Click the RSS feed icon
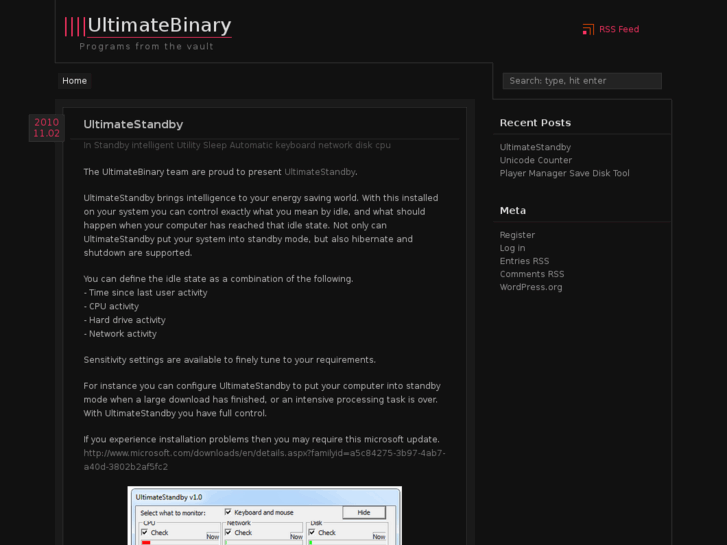The width and height of the screenshot is (727, 545). click(x=588, y=30)
